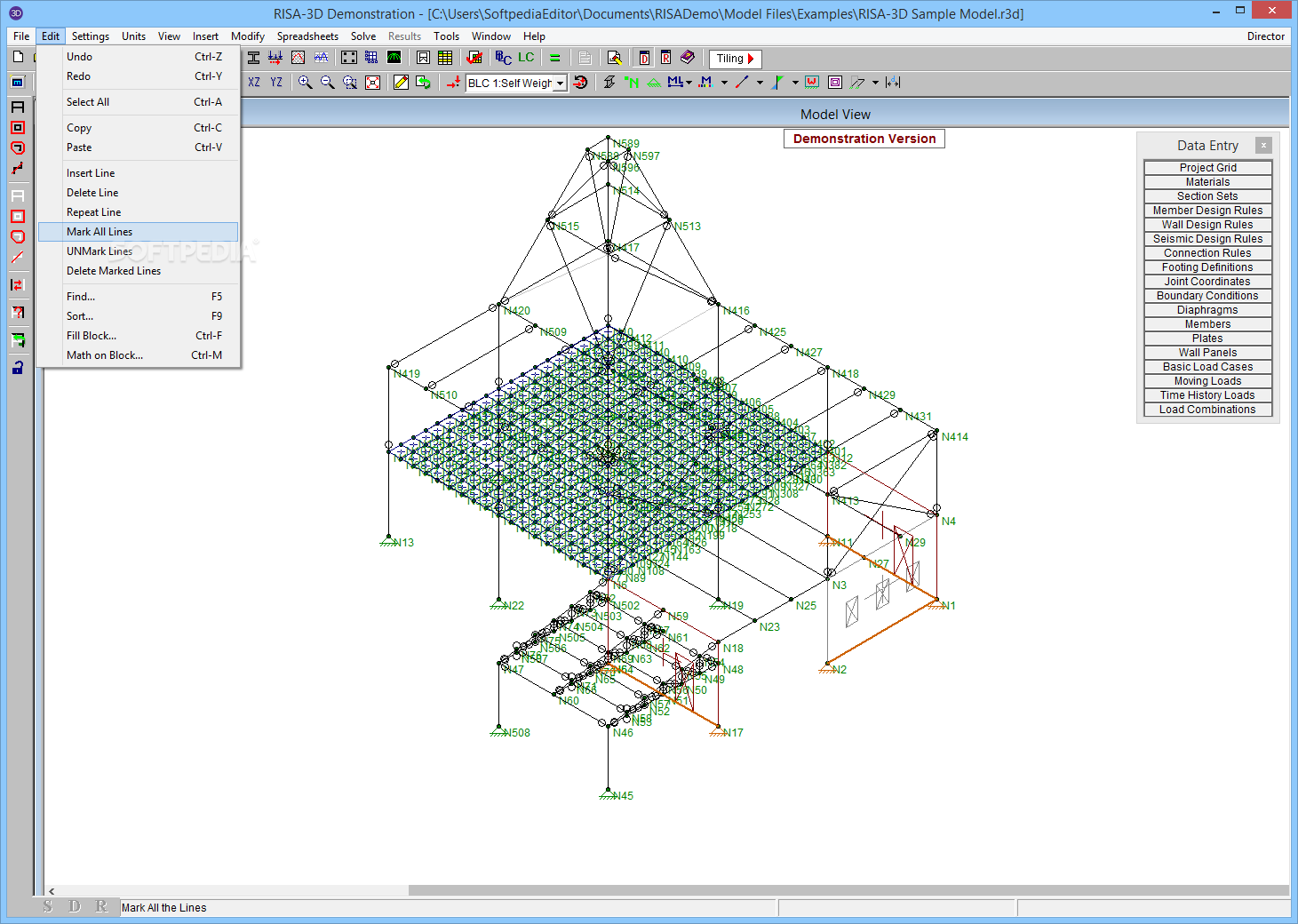1298x924 pixels.
Task: Open the LC load combinations icon
Action: pyautogui.click(x=526, y=58)
